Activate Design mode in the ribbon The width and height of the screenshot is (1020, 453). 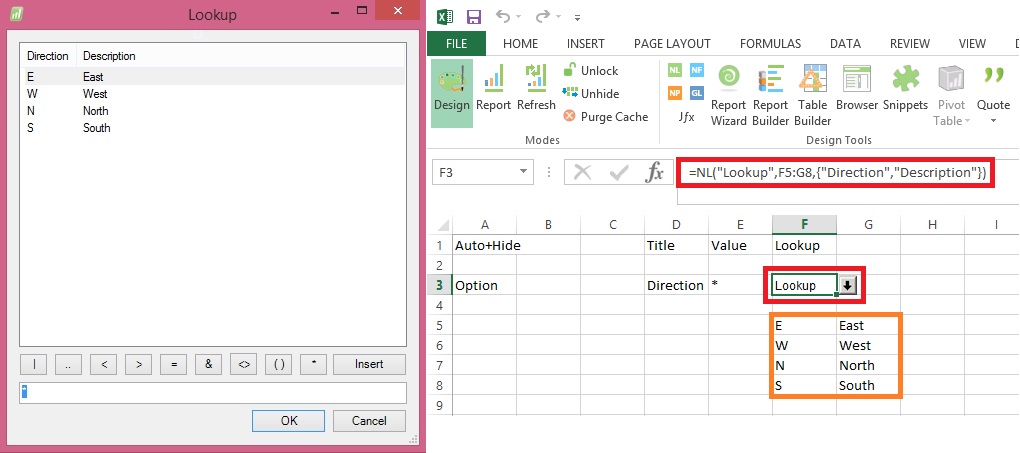452,91
